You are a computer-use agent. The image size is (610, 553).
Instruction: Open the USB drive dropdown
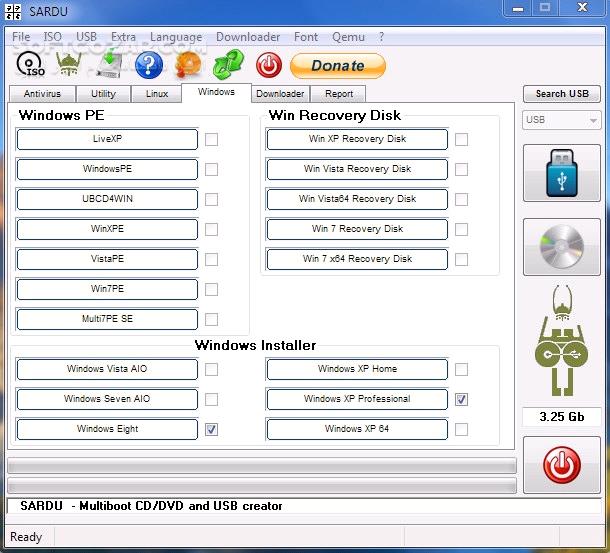click(561, 120)
